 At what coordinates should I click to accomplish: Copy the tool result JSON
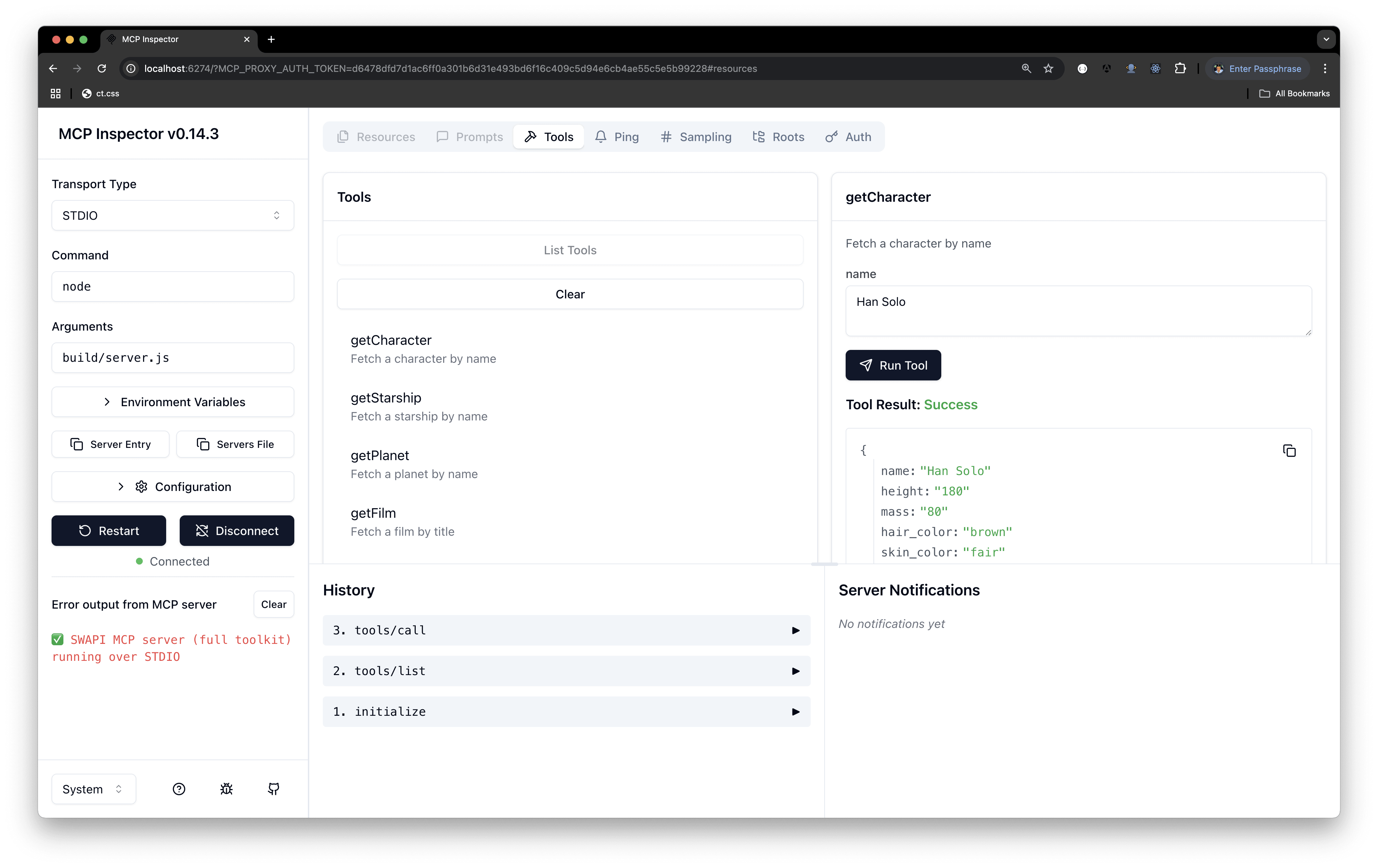[1289, 451]
